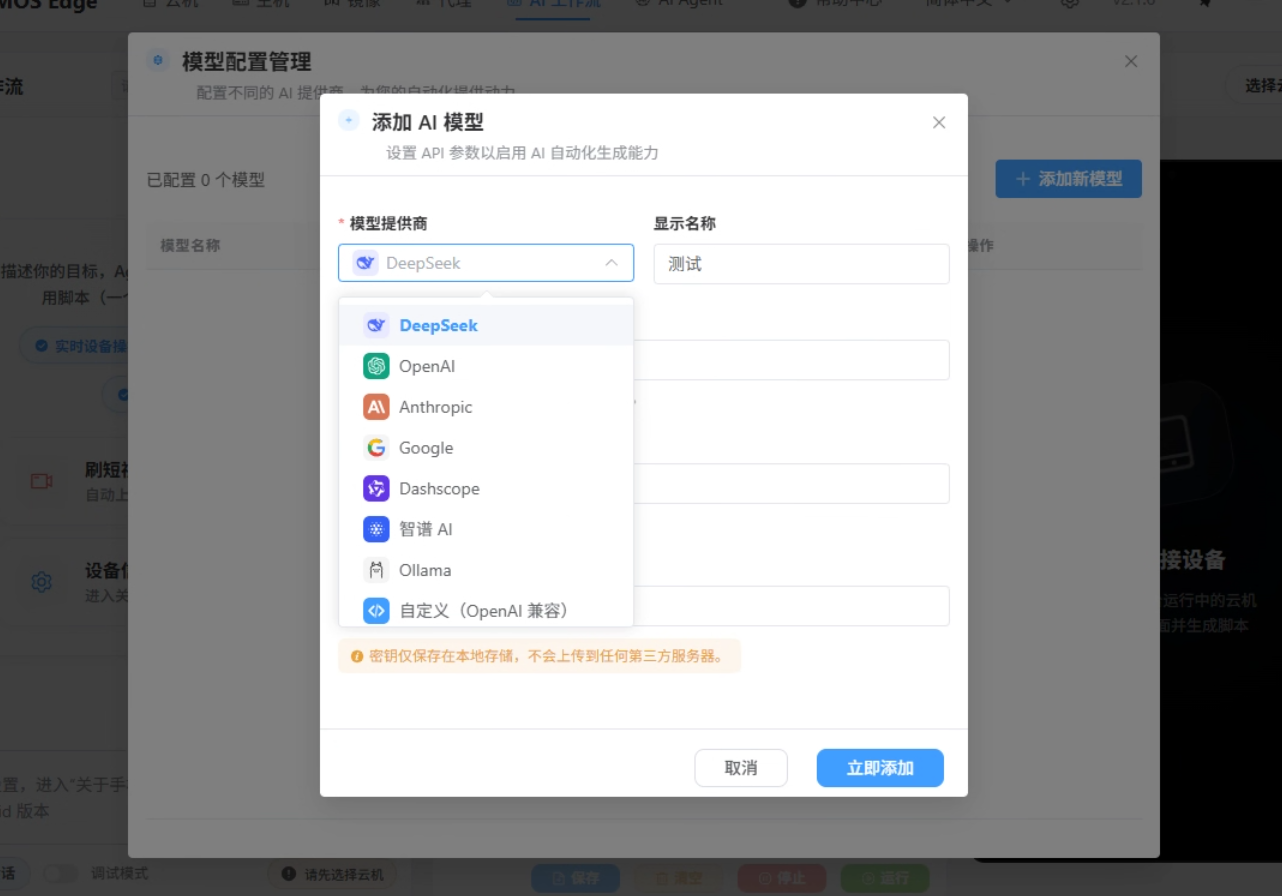Click the DeepSeek whale logo in the provider list
1282x896 pixels.
376,325
